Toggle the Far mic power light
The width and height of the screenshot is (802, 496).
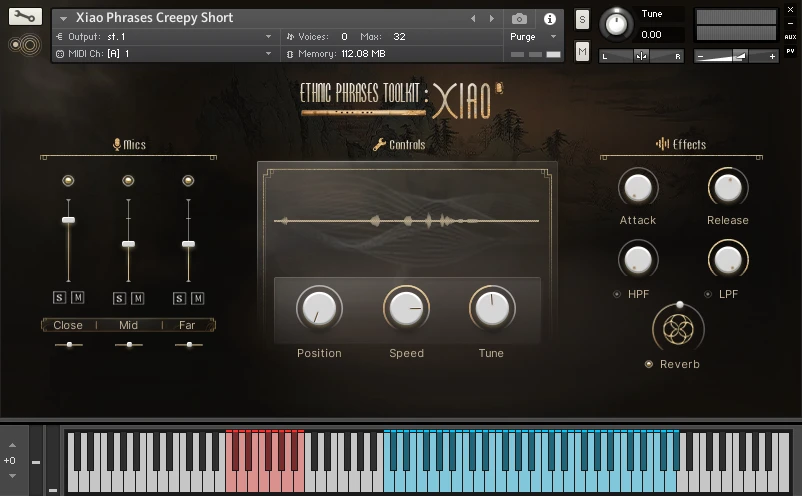point(188,181)
